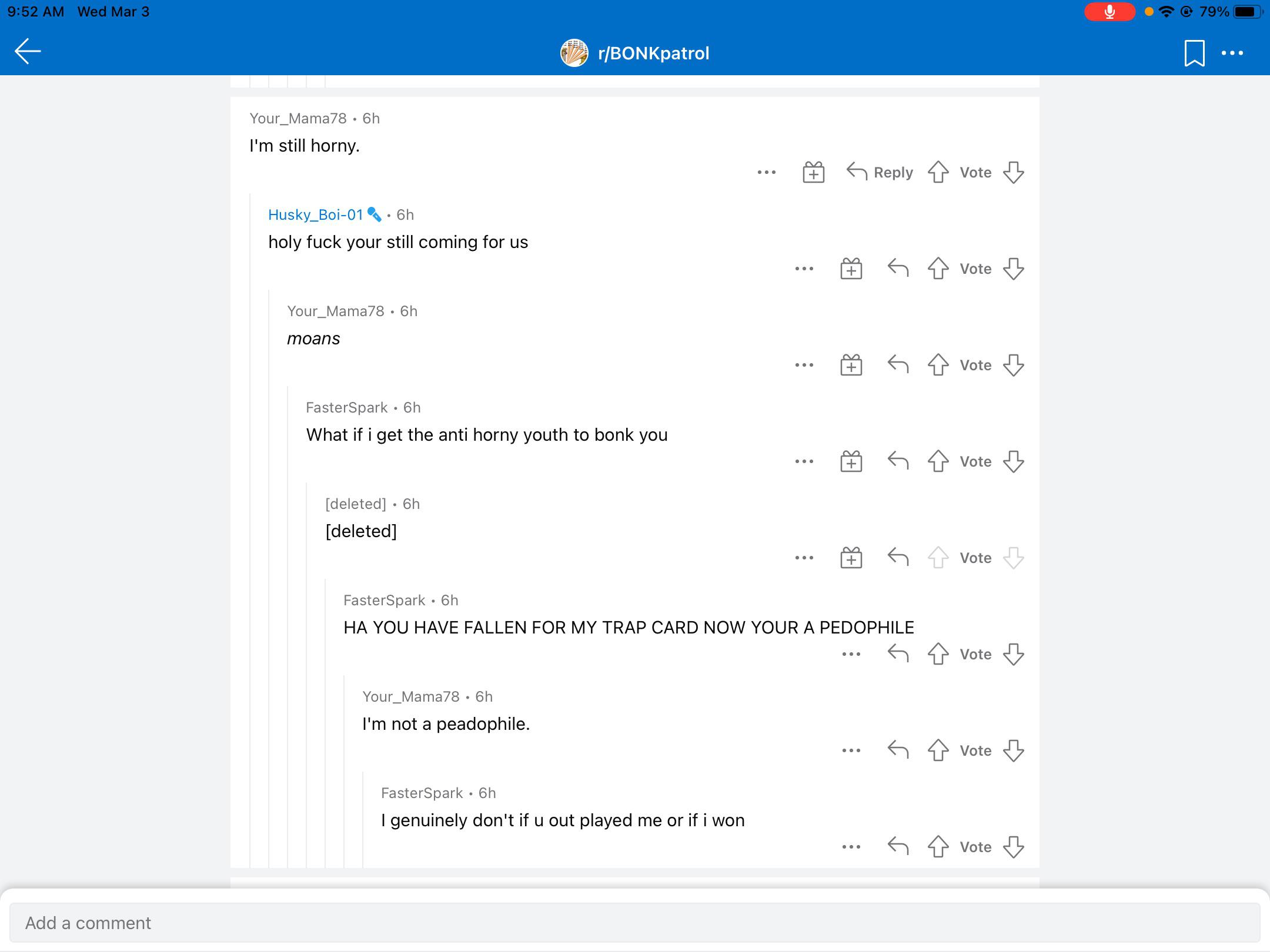The width and height of the screenshot is (1270, 952).
Task: Reply arrow on the [deleted] comment
Action: coord(898,558)
